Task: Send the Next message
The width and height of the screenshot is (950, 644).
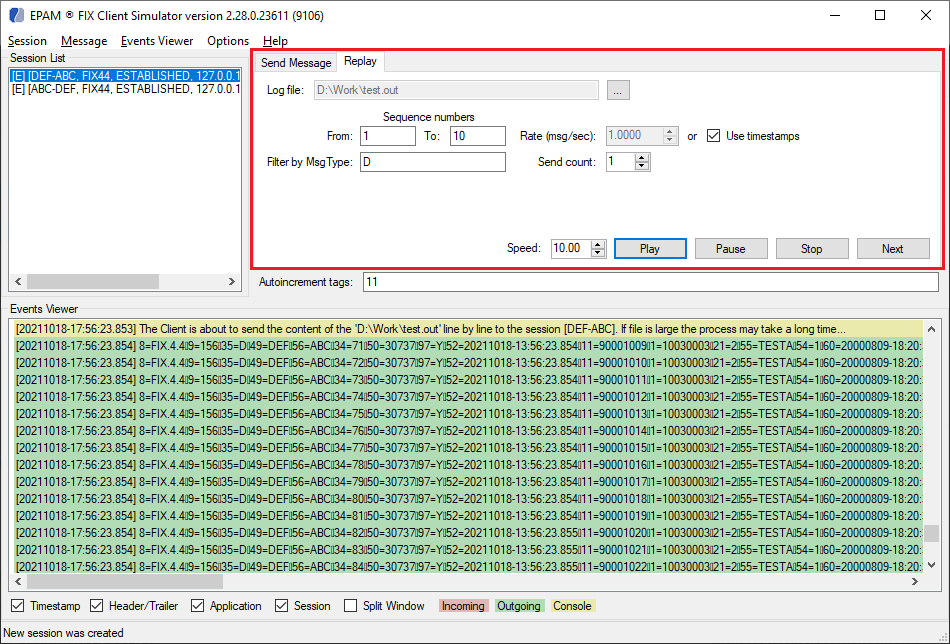Action: tap(892, 248)
